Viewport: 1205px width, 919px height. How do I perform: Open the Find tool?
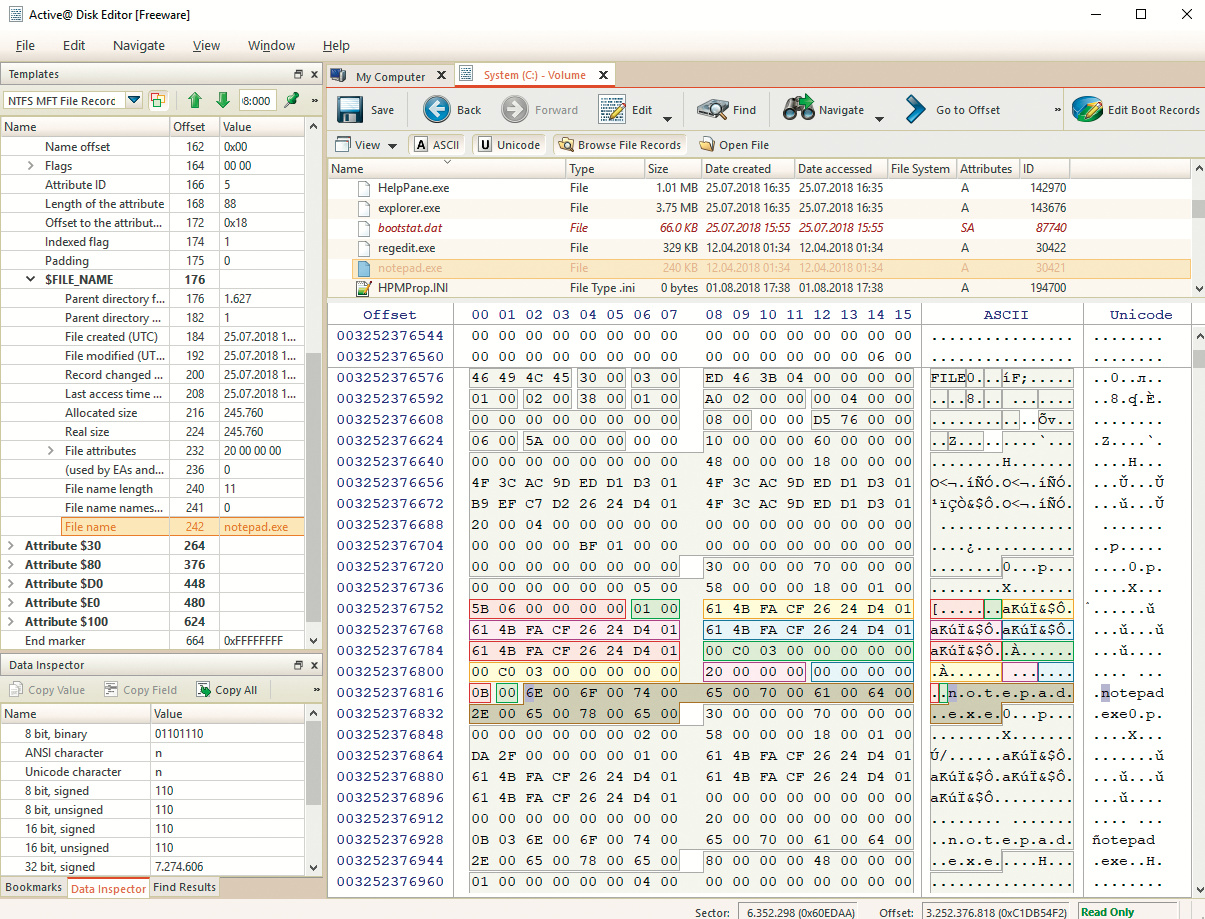point(712,110)
